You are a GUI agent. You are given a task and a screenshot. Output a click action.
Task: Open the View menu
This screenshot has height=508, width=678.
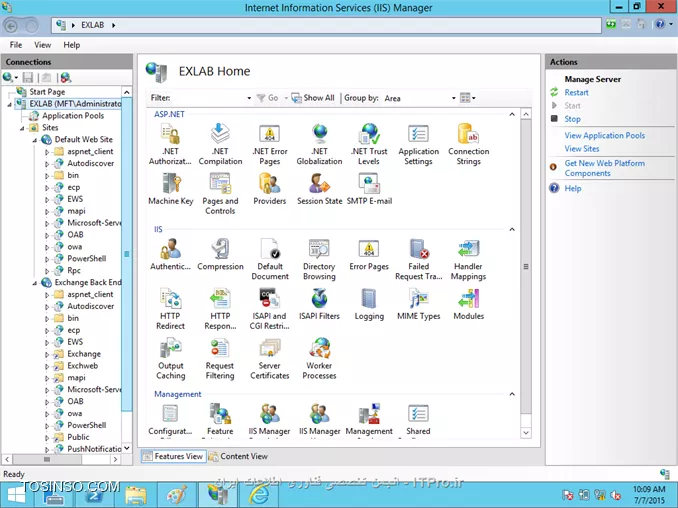tap(42, 45)
